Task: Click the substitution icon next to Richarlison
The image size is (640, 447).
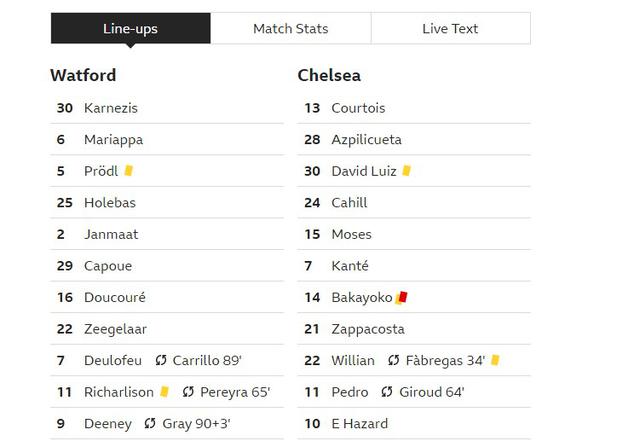Action: click(190, 393)
